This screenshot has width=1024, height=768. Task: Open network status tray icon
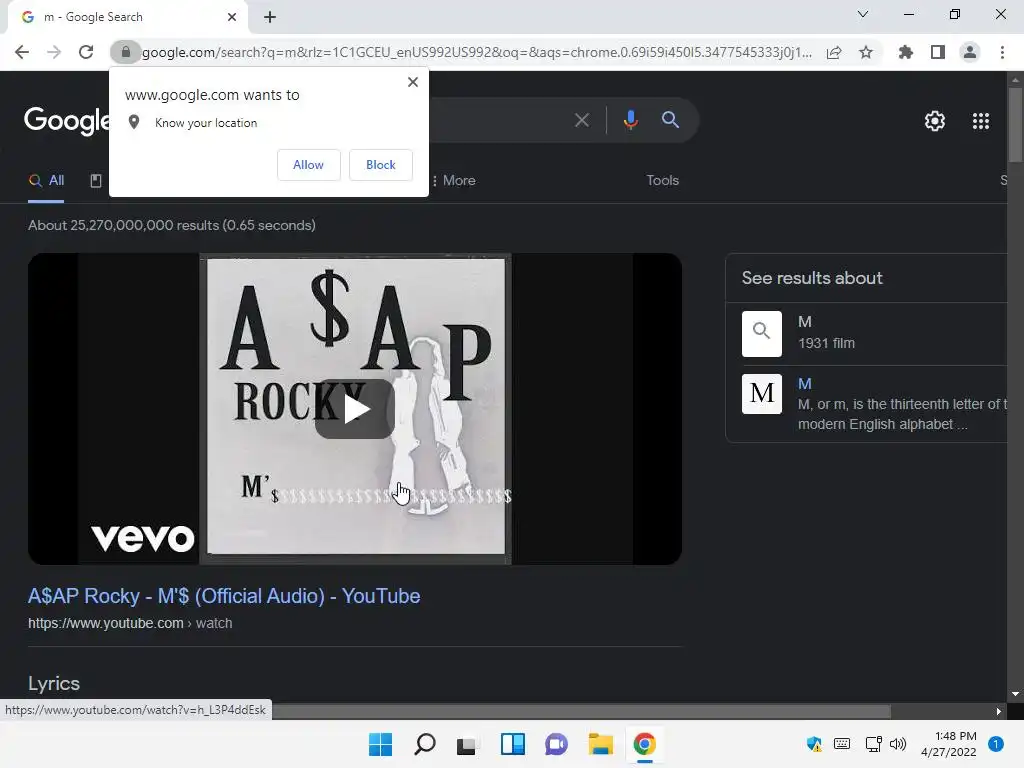[x=873, y=744]
